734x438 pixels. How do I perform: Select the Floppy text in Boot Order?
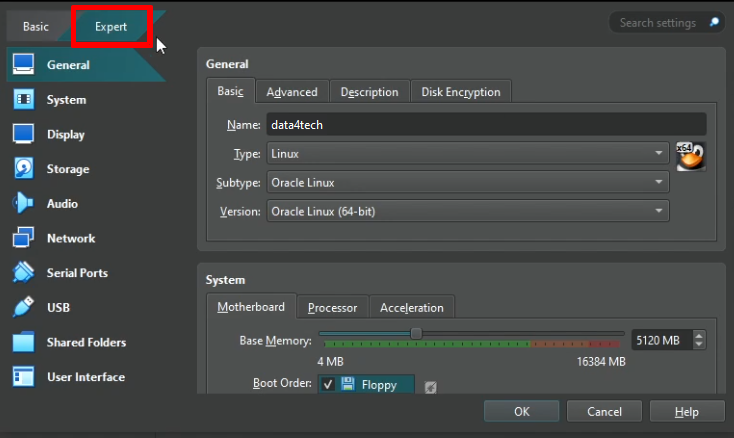click(x=379, y=385)
